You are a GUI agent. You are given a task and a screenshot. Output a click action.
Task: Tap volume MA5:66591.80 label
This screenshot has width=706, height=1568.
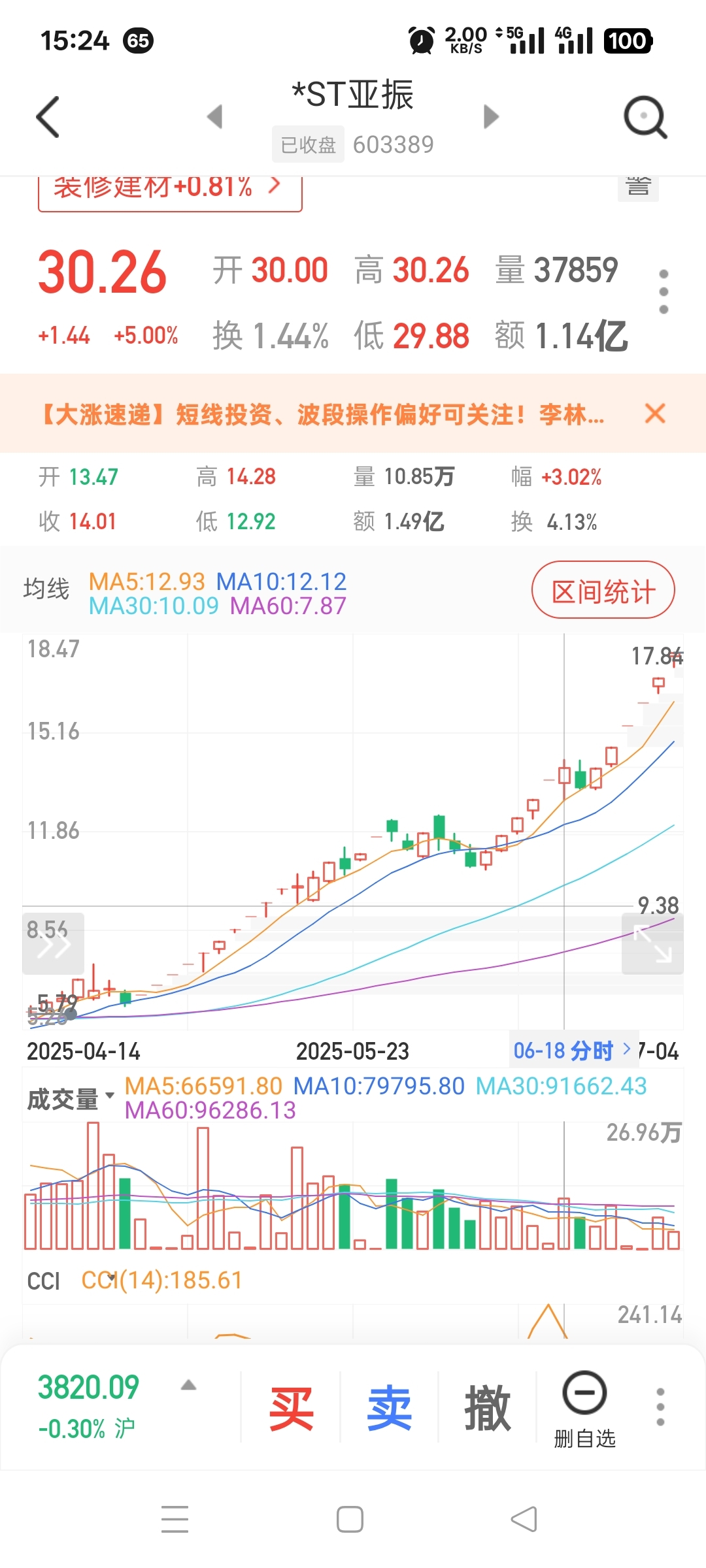[x=203, y=1086]
